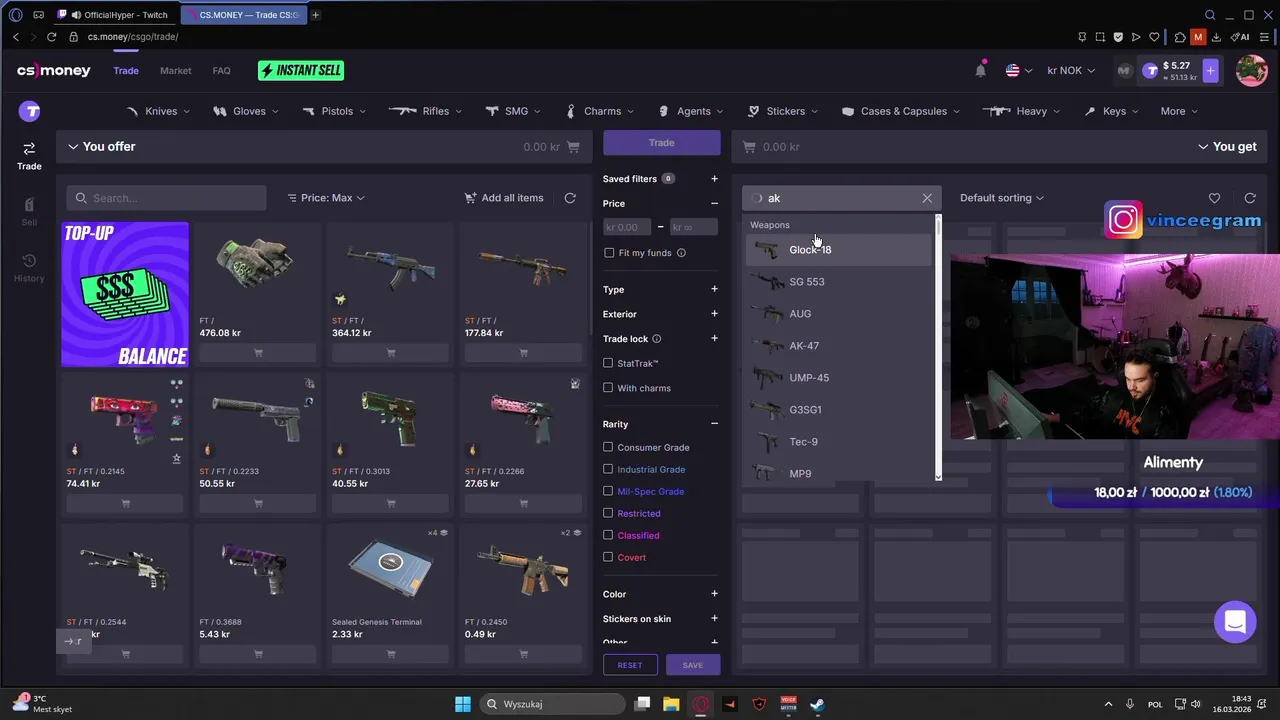Click the minimum price field
This screenshot has height=720, width=1280.
[629, 227]
